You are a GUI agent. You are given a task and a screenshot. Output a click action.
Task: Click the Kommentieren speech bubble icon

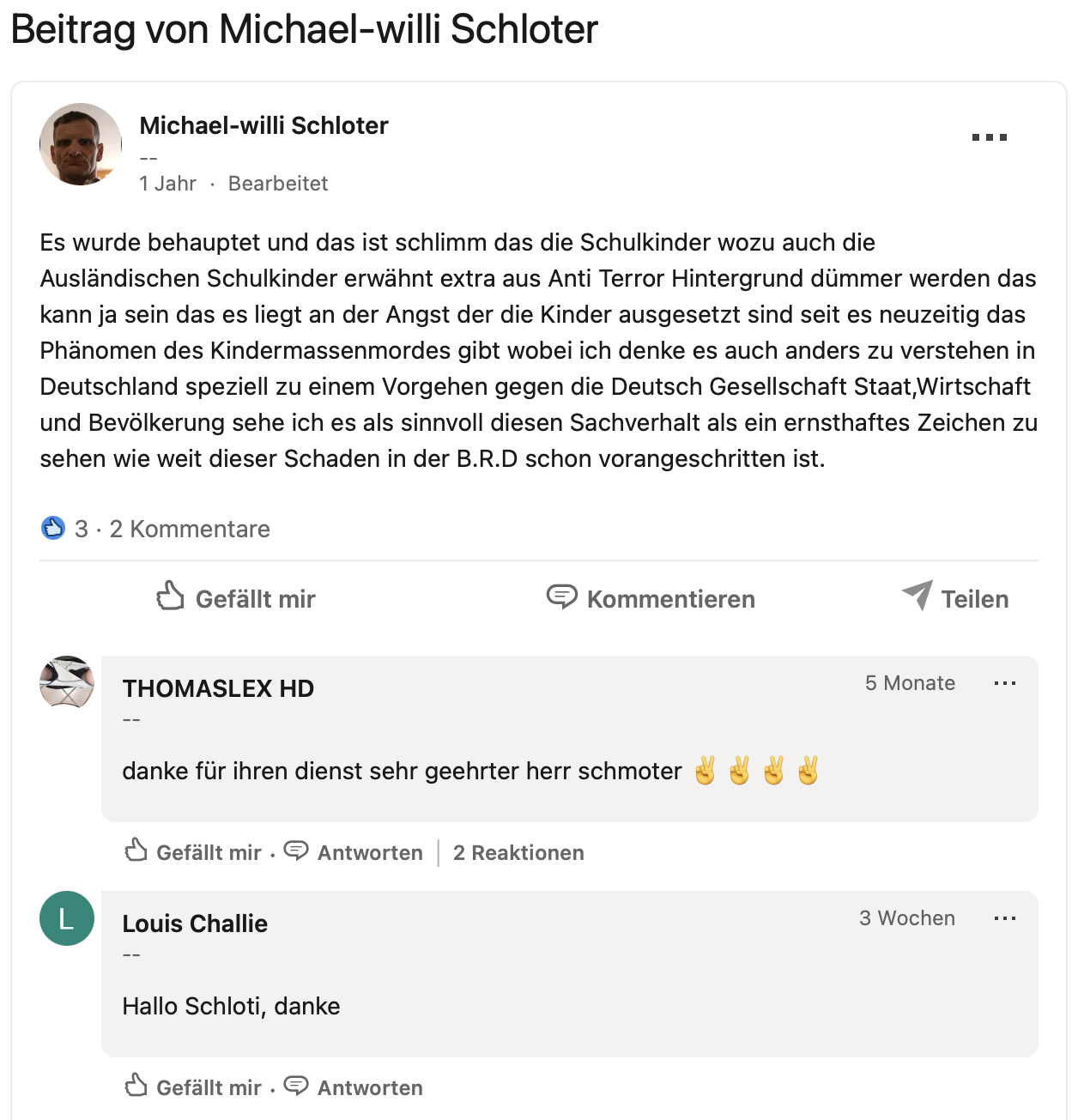[x=562, y=596]
